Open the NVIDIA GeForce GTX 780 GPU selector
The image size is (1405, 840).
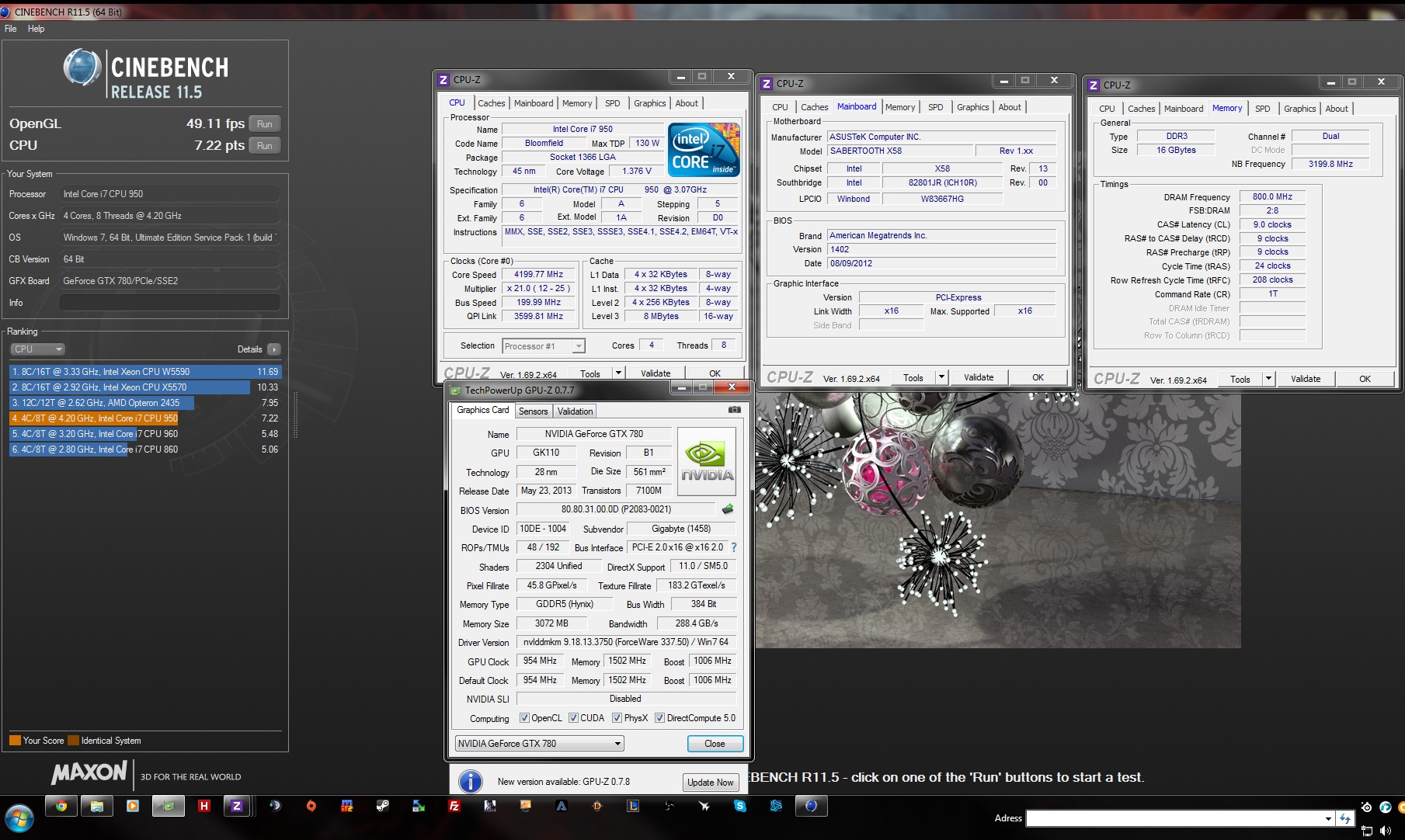[x=539, y=744]
